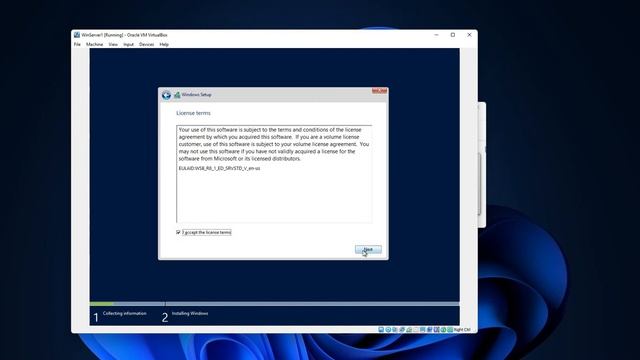Click the EULAID text line

(219, 168)
